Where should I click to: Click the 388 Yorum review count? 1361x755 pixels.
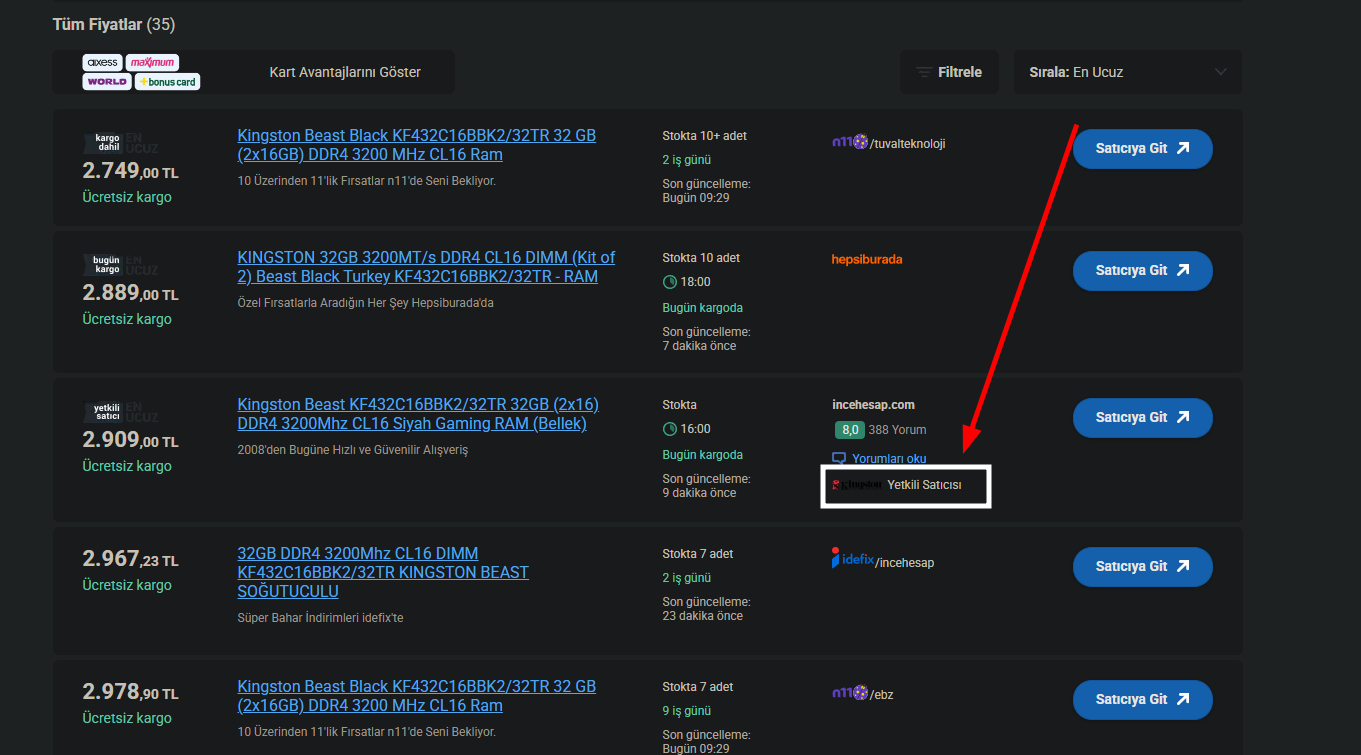(898, 430)
